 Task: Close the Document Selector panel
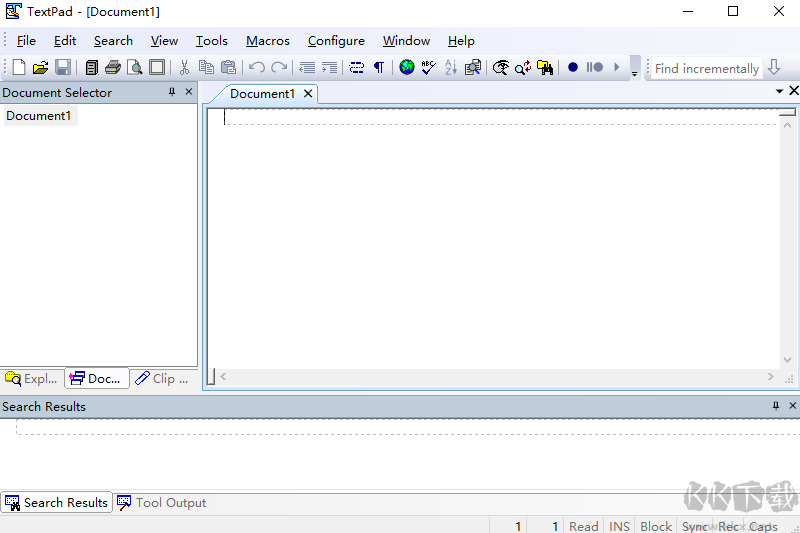189,92
